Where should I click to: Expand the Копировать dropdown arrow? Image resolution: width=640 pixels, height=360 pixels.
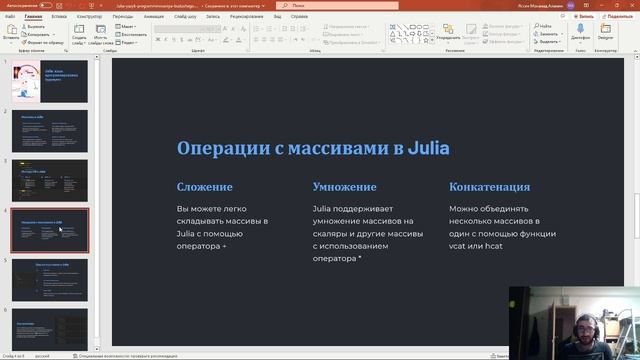(x=54, y=34)
